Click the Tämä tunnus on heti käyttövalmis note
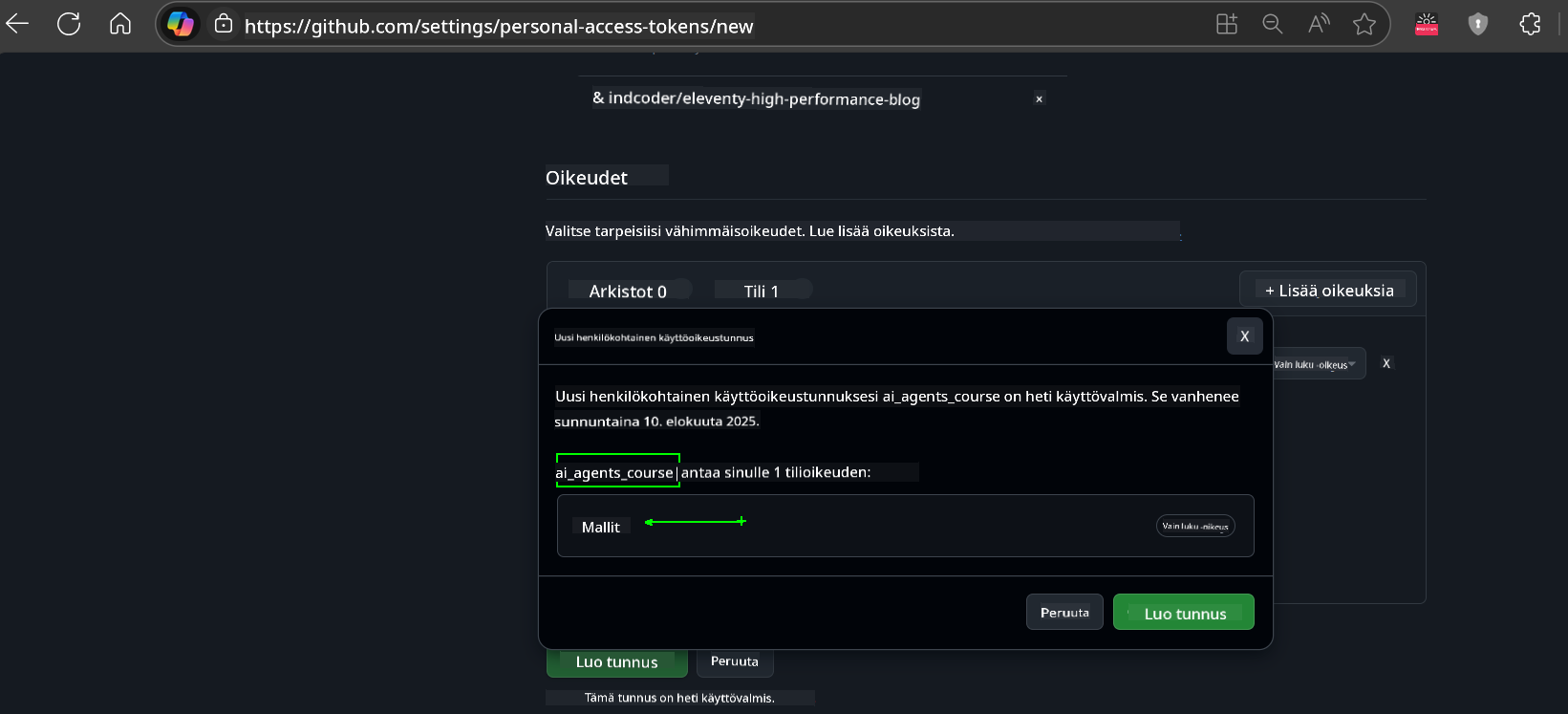 679,698
